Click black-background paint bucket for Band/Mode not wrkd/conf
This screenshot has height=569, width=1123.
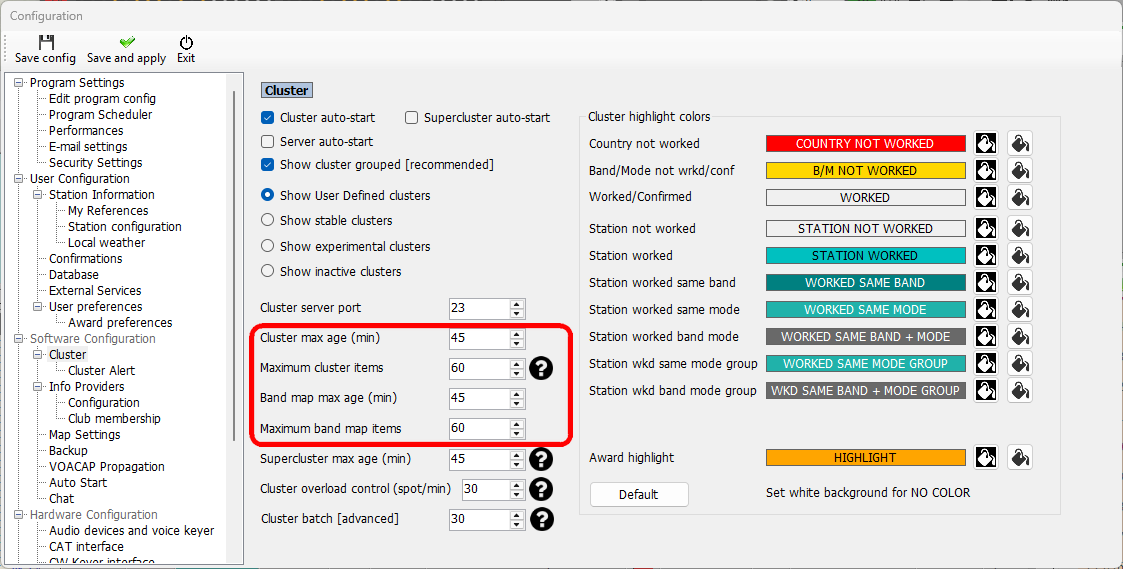click(986, 171)
